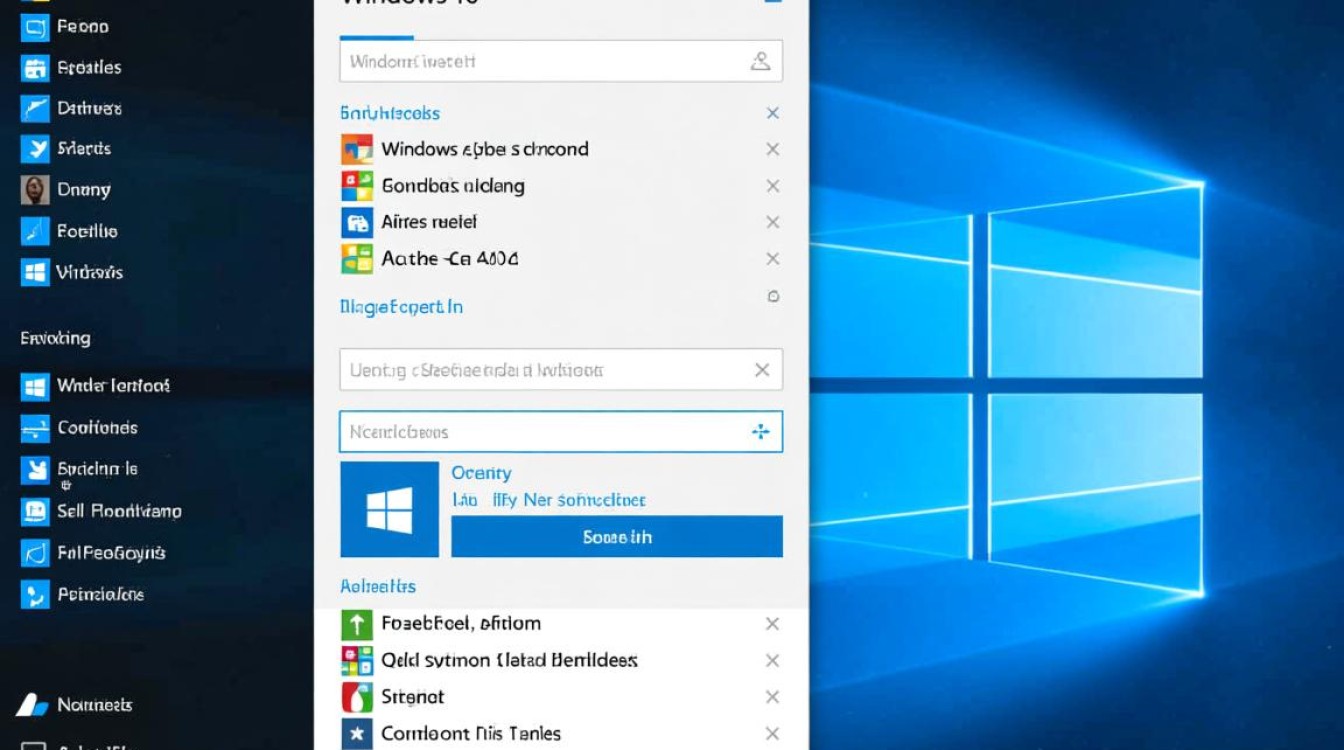Click the blue Barjutecoks section heading

point(389,113)
